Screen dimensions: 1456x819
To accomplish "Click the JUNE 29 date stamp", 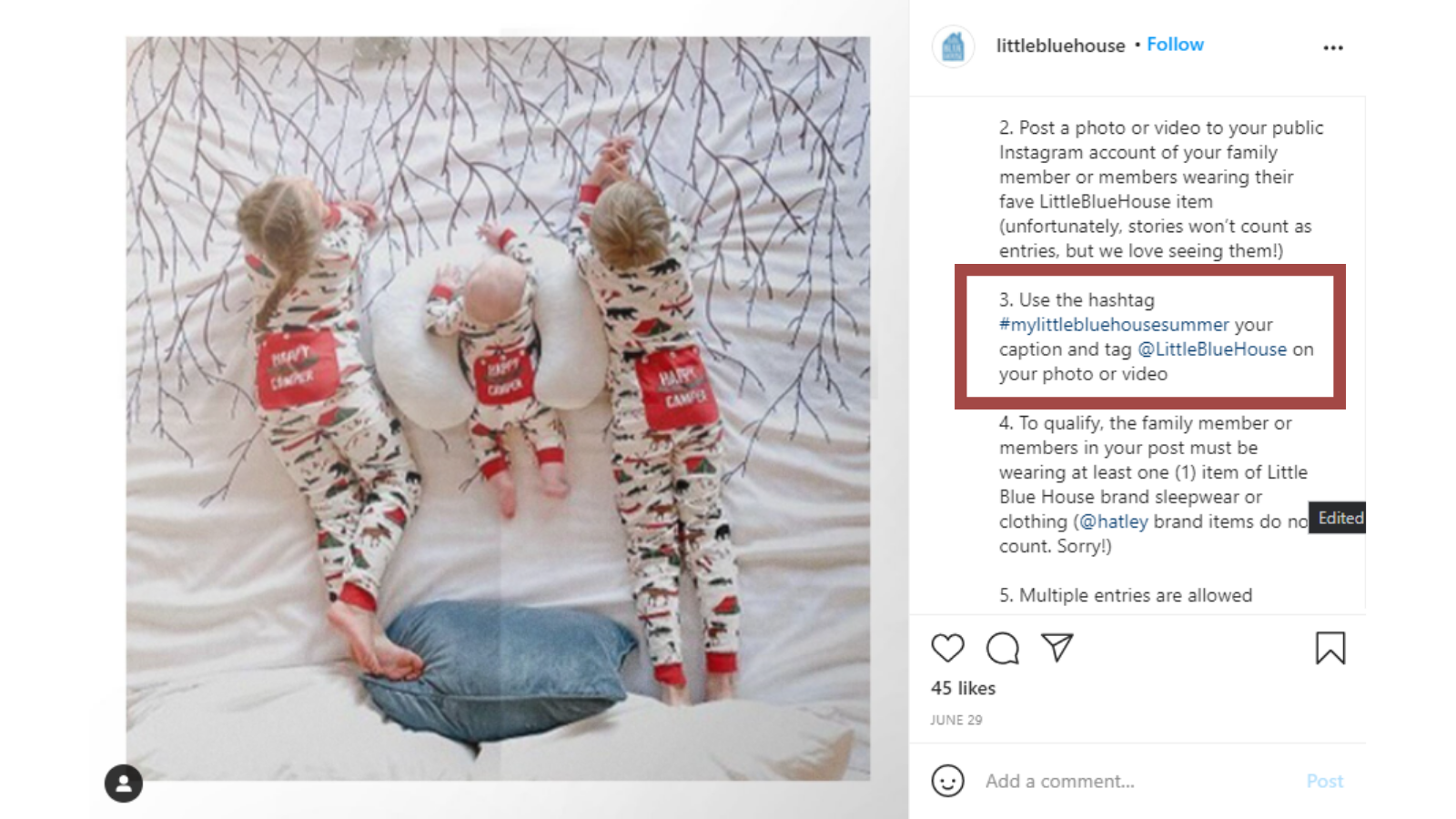I will (x=955, y=720).
